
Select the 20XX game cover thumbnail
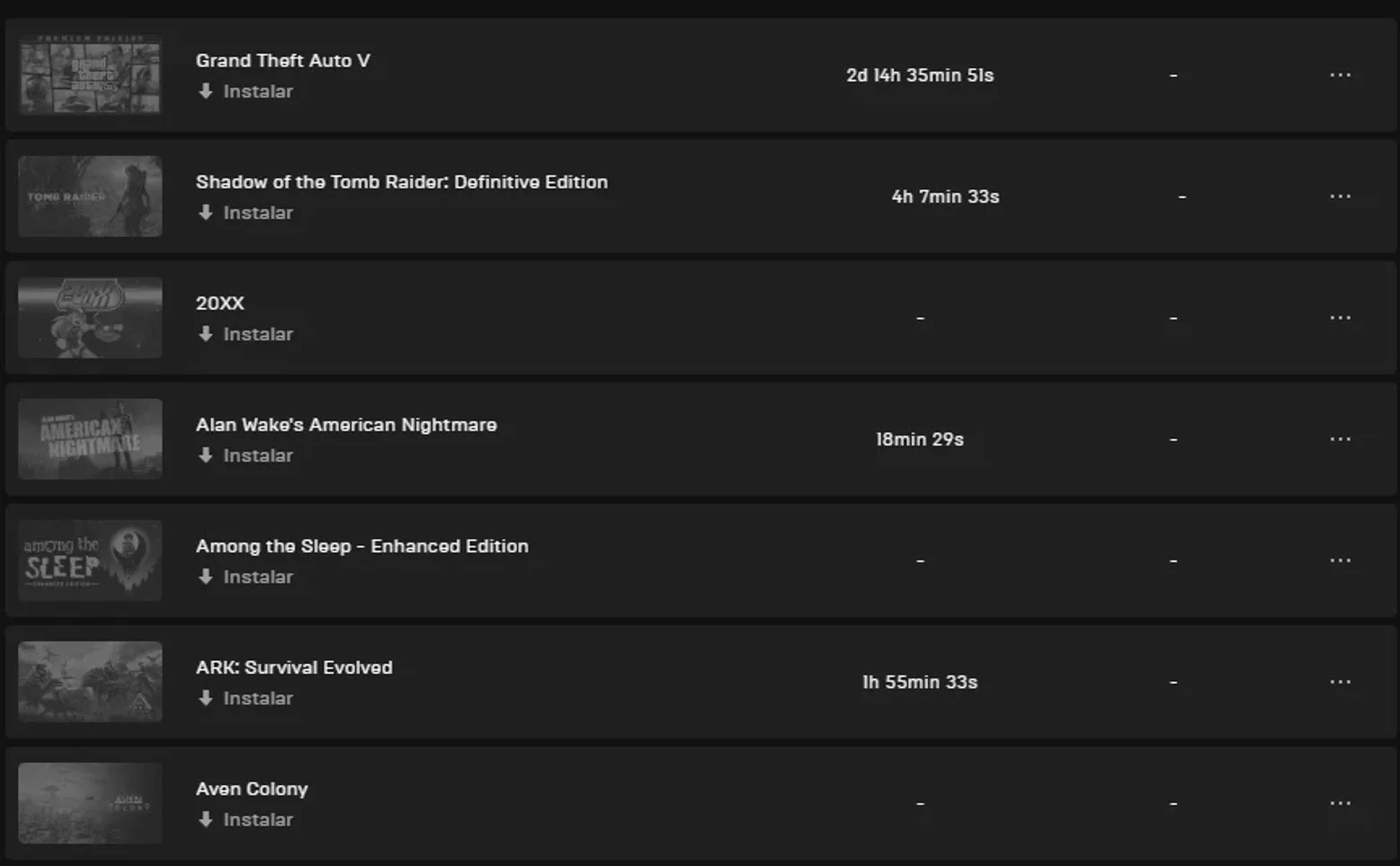pyautogui.click(x=90, y=318)
